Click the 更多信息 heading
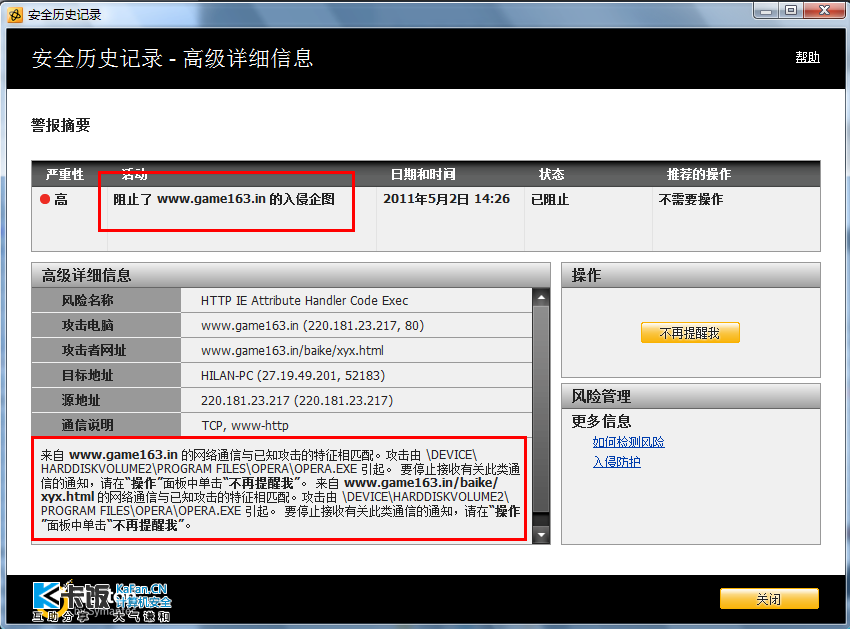This screenshot has width=850, height=629. pos(601,421)
